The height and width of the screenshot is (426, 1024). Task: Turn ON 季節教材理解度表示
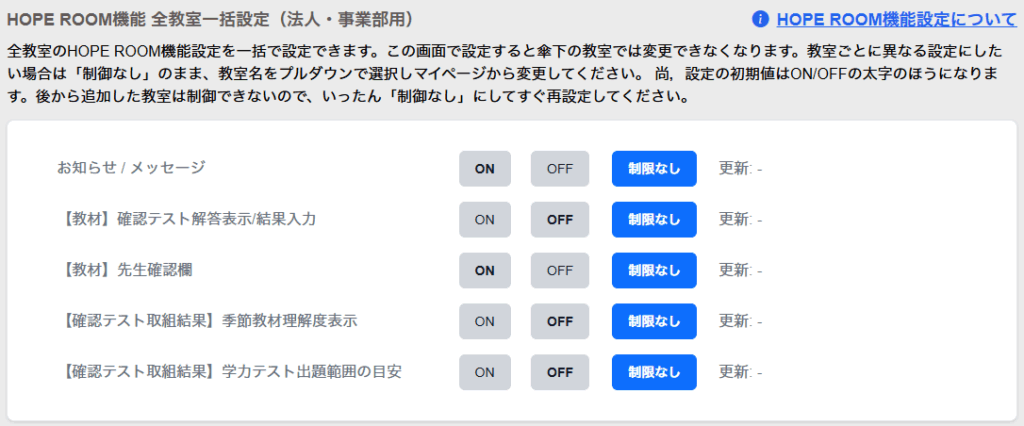(x=485, y=321)
